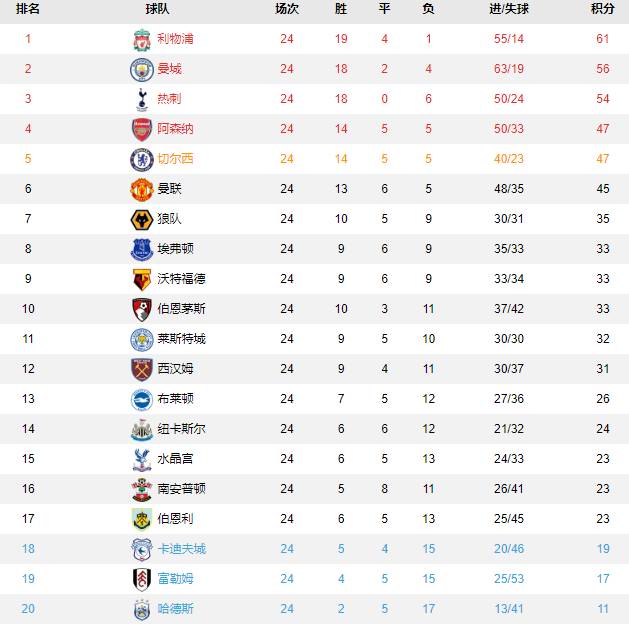The height and width of the screenshot is (627, 629).
Task: Click the 排名 column header
Action: (28, 9)
